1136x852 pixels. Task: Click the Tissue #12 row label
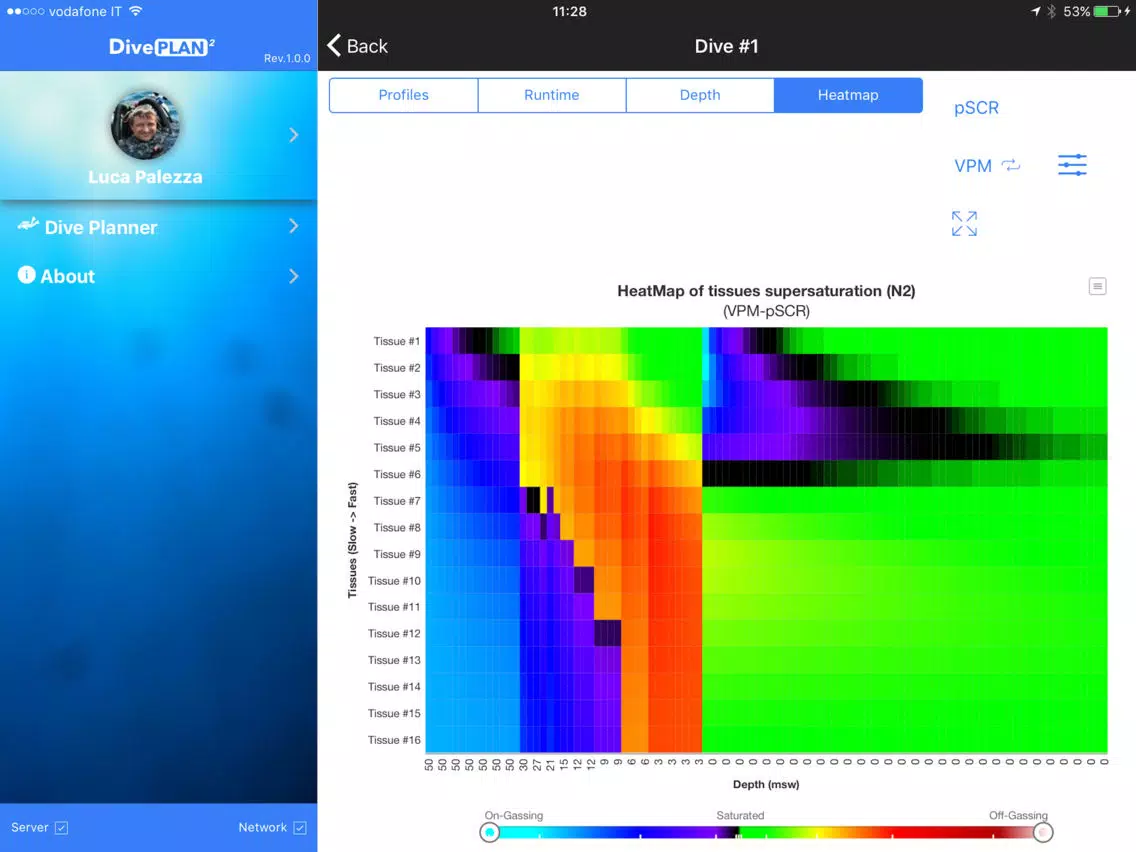point(393,634)
